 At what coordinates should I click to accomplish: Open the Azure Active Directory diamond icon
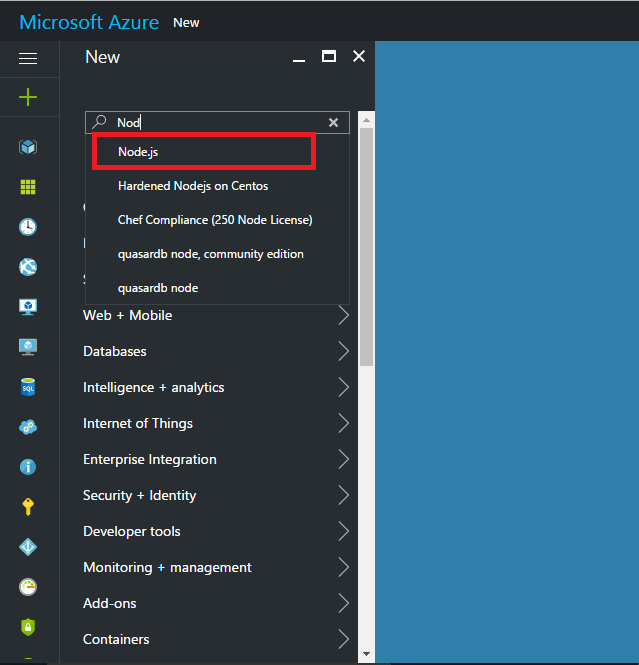pyautogui.click(x=28, y=547)
